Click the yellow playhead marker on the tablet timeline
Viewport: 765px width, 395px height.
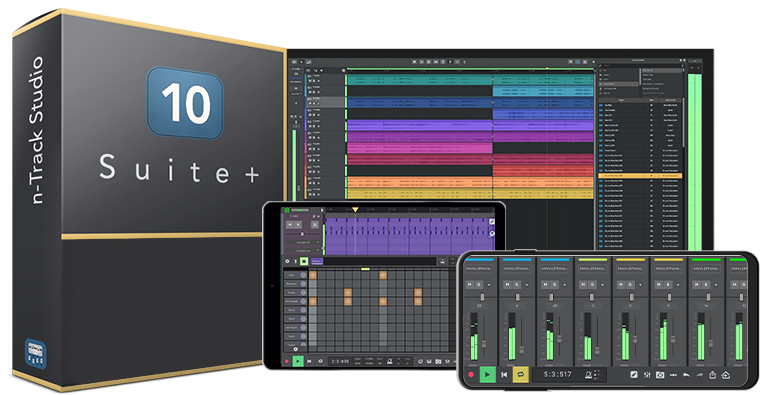coord(356,210)
